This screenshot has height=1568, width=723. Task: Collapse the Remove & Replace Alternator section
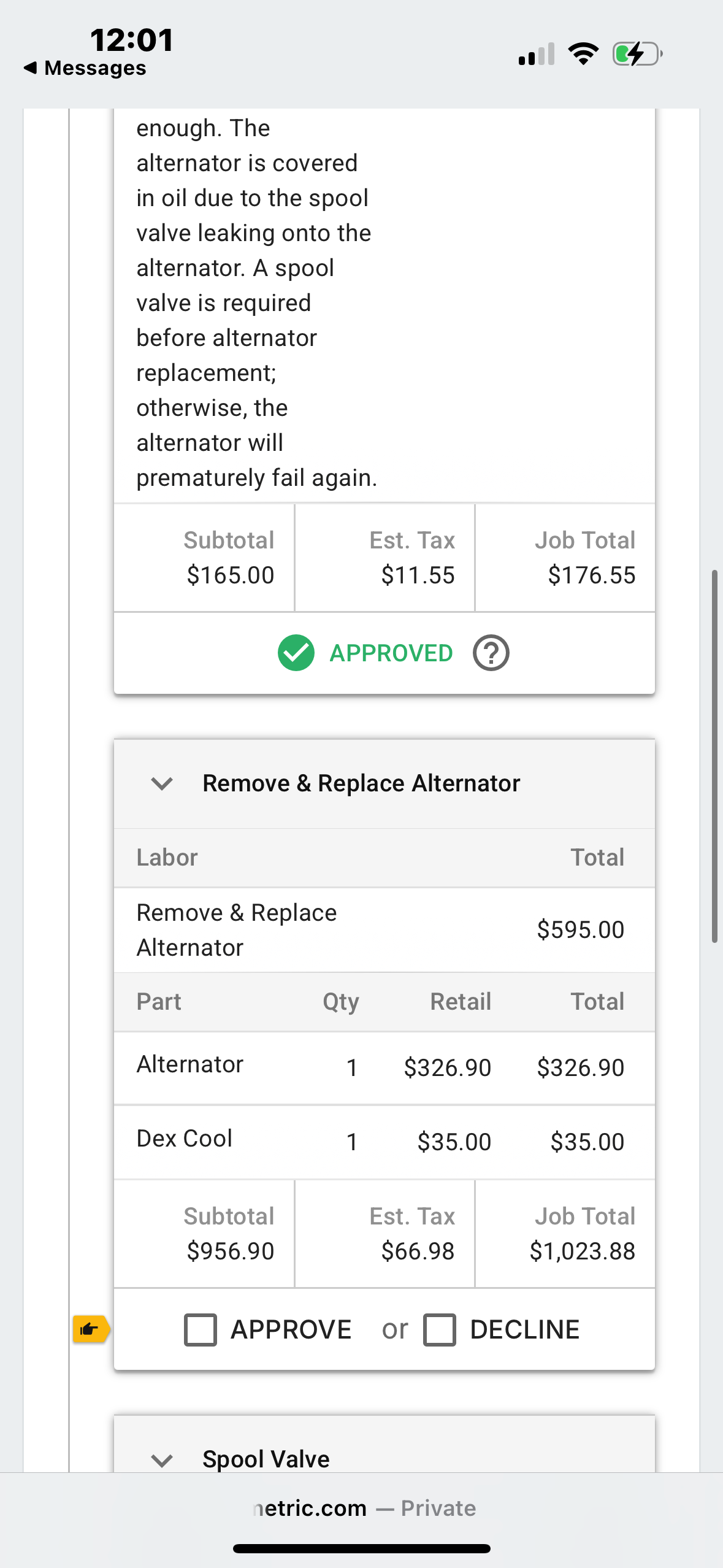(162, 783)
